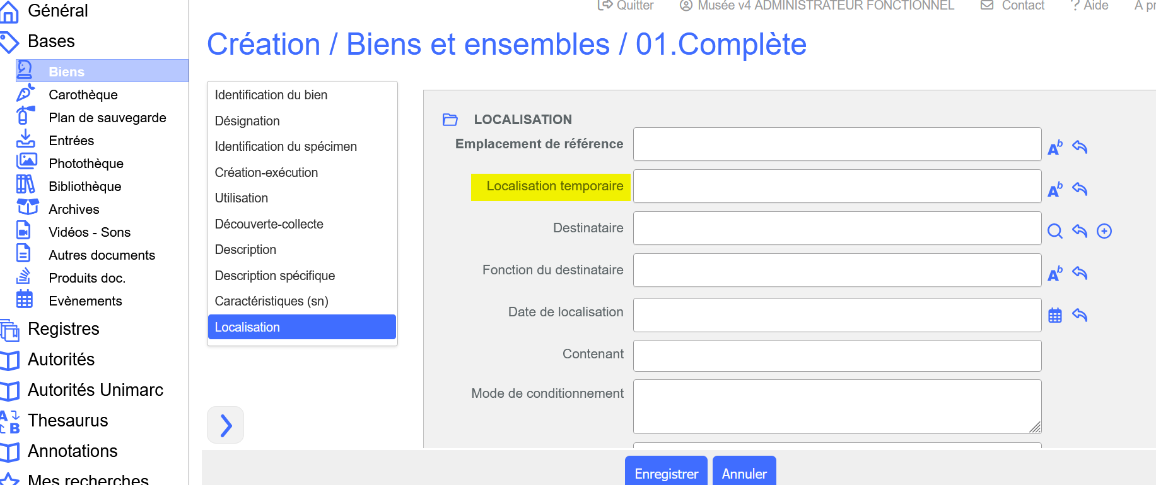This screenshot has height=485, width=1156.
Task: Click the undo arrow beside Localisation temporaire
Action: click(1080, 189)
